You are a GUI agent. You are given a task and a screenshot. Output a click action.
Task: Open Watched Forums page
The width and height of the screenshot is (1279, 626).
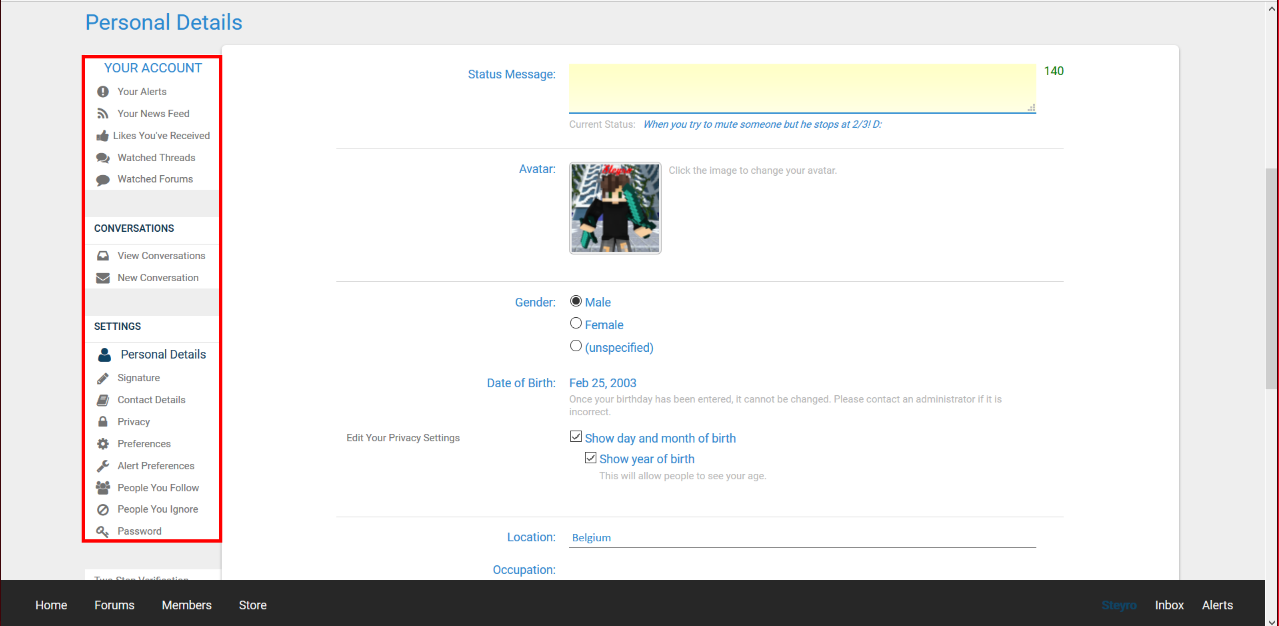click(155, 180)
